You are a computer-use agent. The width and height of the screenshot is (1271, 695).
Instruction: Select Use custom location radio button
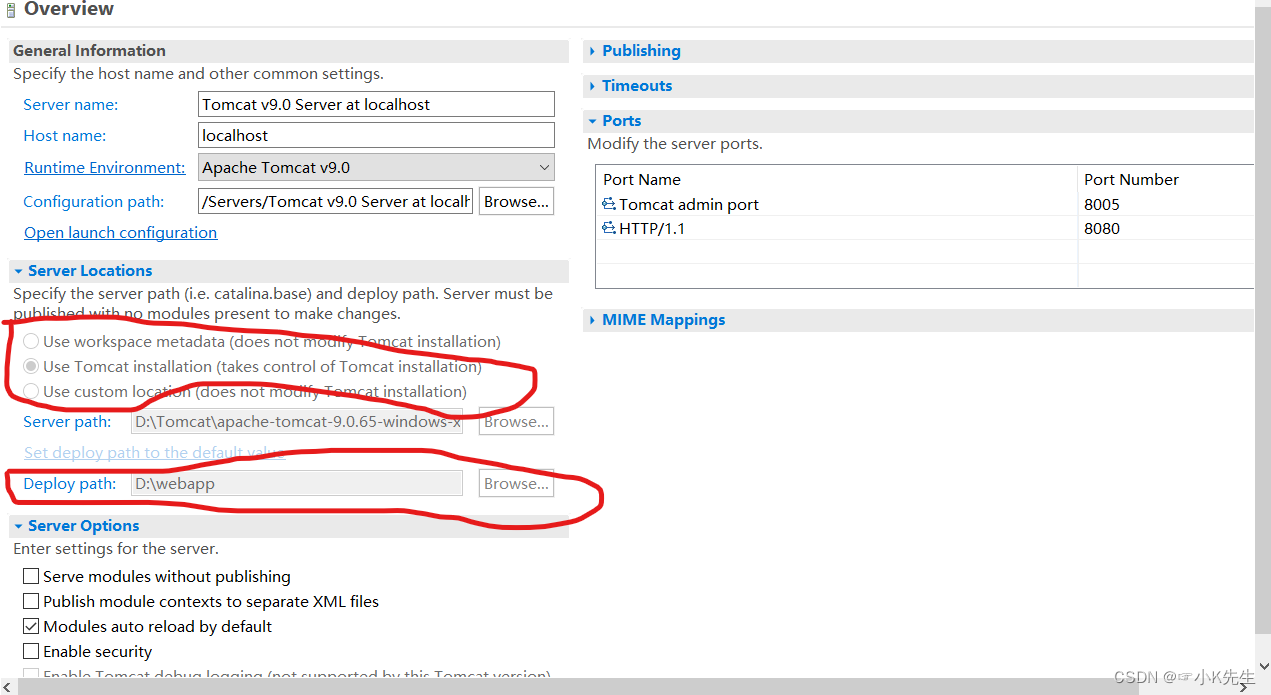point(31,391)
